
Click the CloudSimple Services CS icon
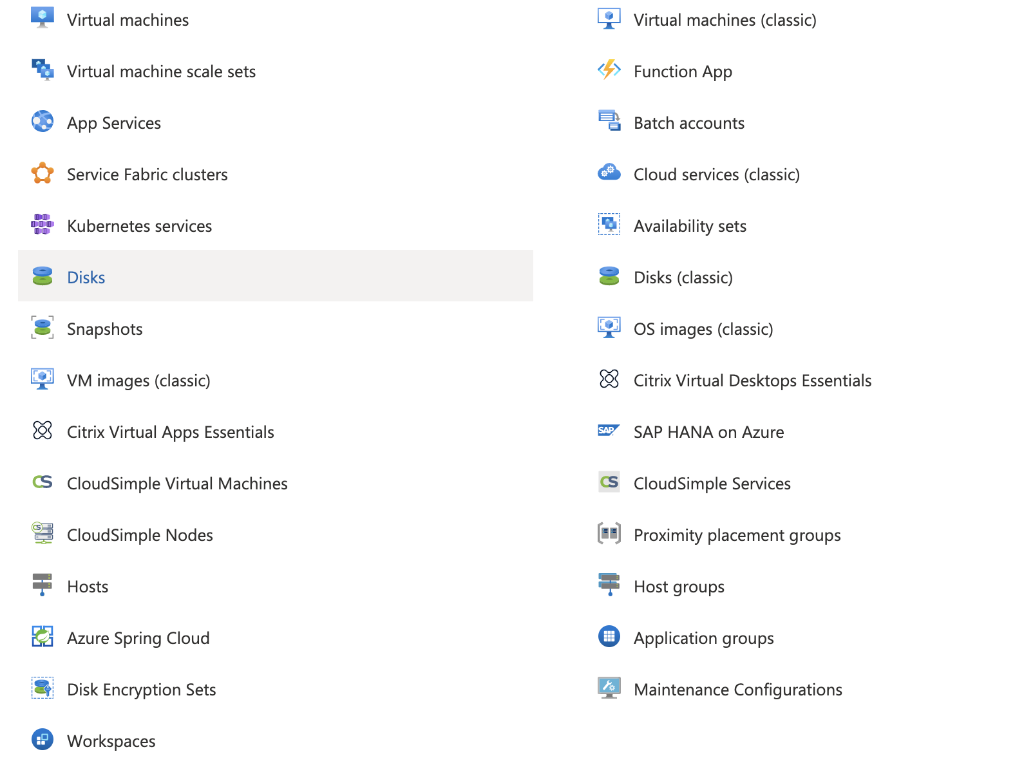[609, 482]
